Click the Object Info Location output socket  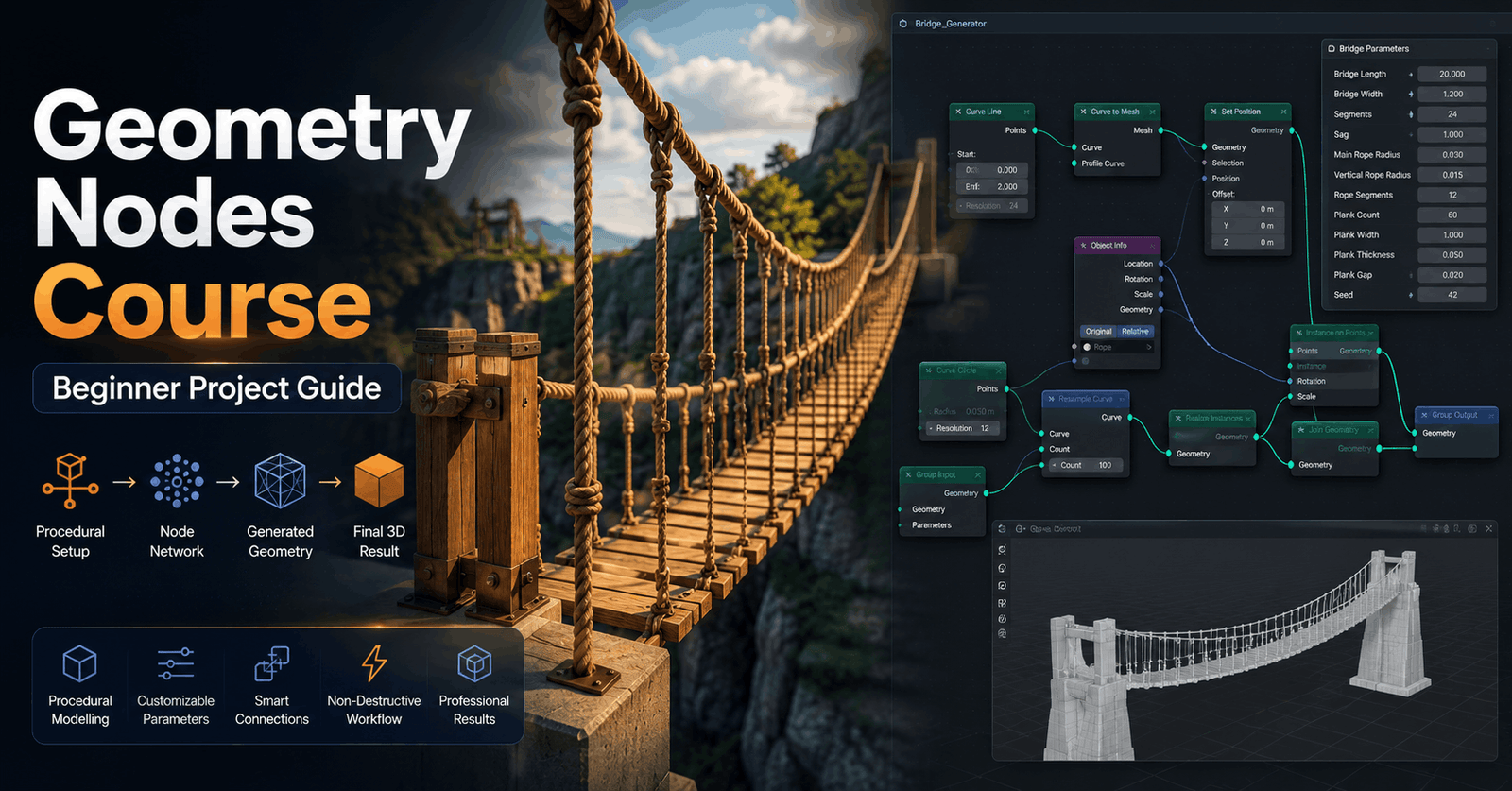(x=1160, y=264)
